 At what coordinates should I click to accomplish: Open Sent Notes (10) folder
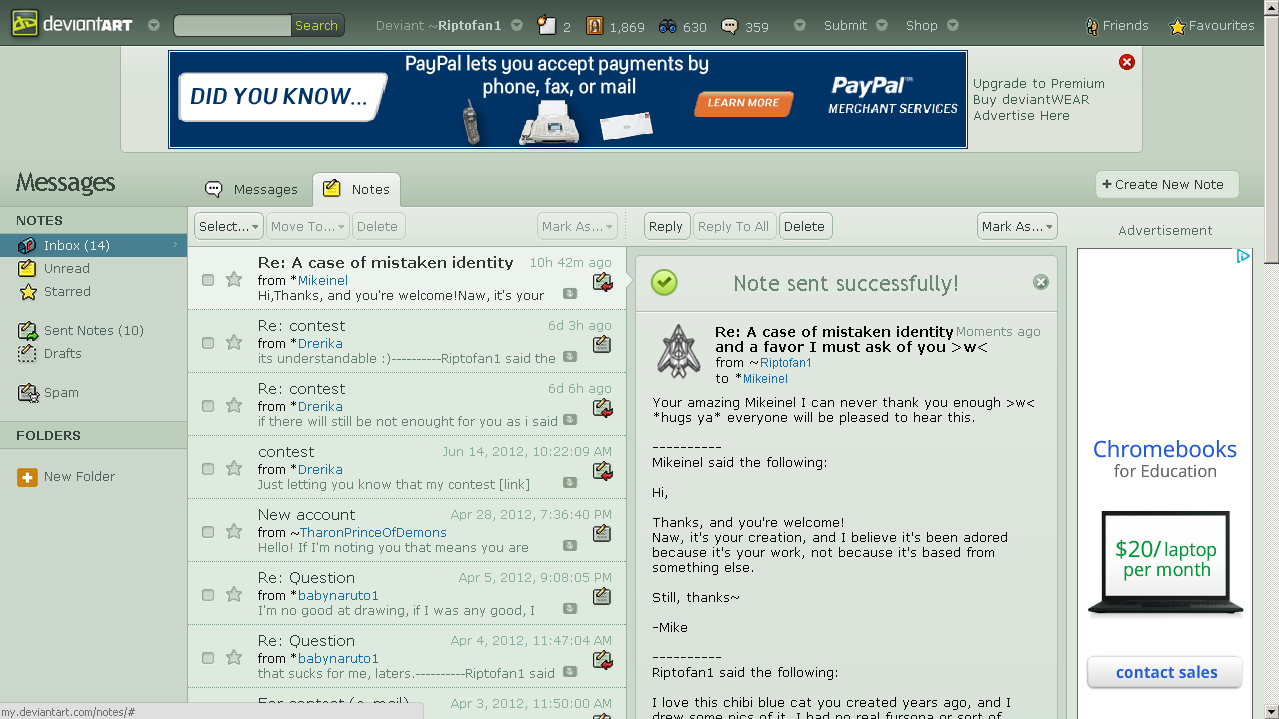pyautogui.click(x=93, y=331)
